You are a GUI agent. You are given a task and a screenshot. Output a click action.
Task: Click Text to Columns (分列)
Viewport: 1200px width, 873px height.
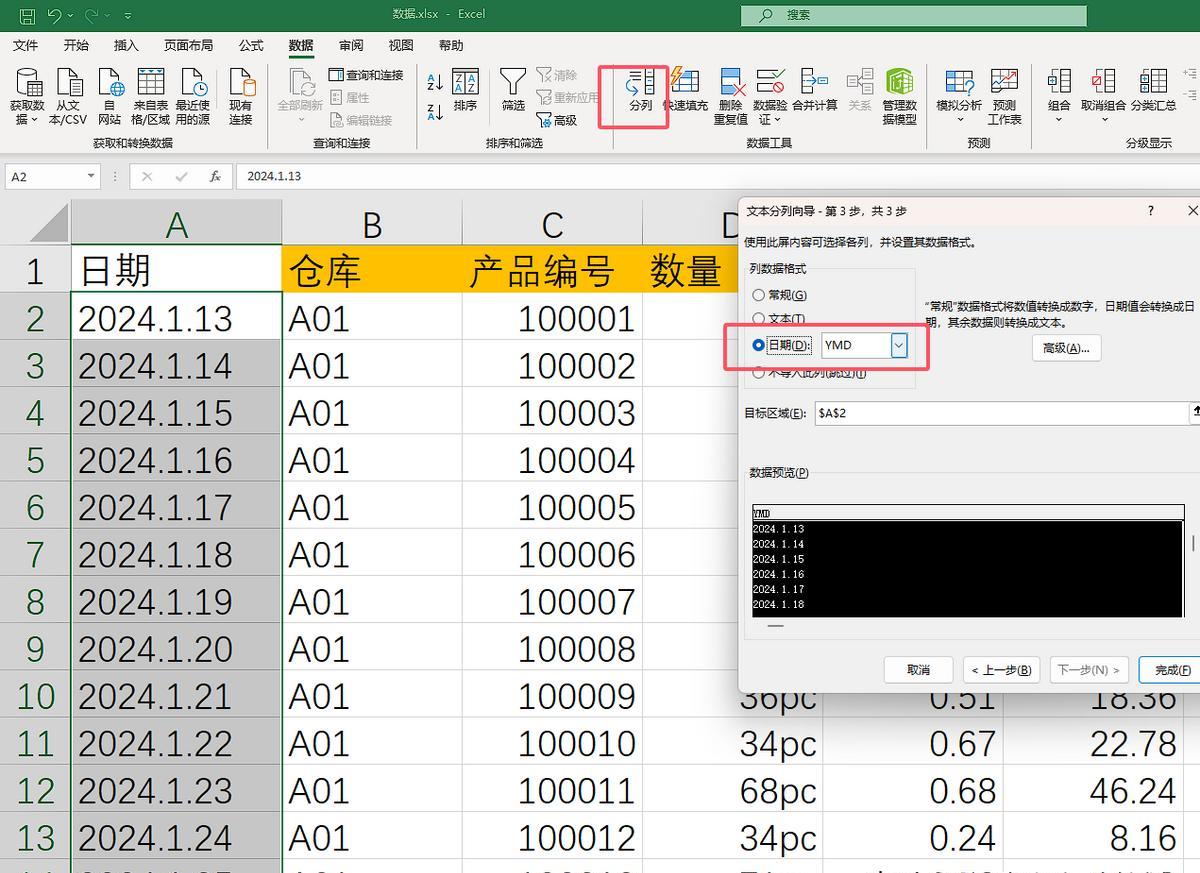coord(640,90)
